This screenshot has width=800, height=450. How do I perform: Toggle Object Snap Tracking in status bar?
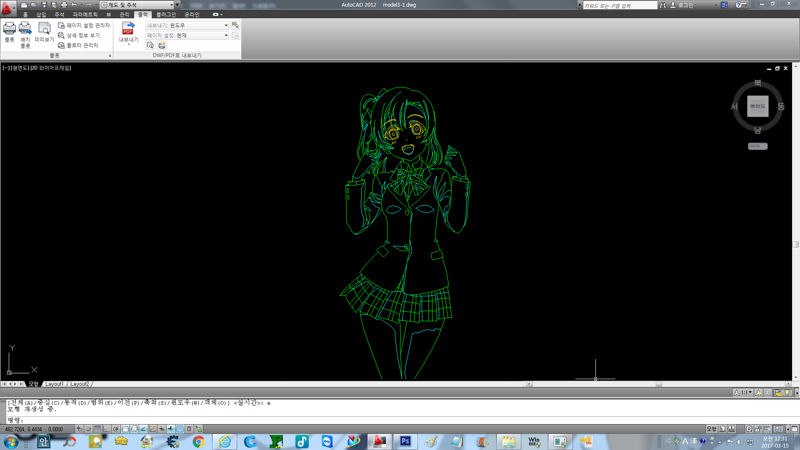143,429
